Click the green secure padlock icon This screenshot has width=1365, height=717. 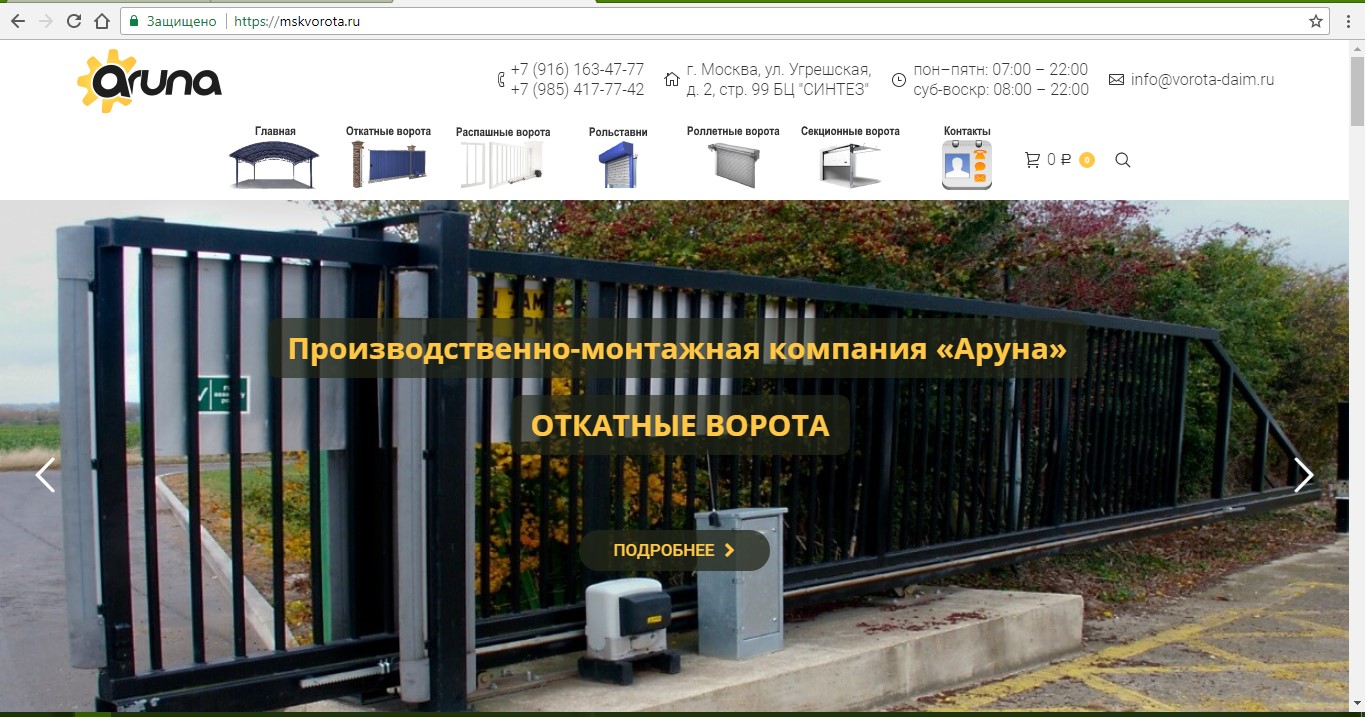tap(133, 21)
